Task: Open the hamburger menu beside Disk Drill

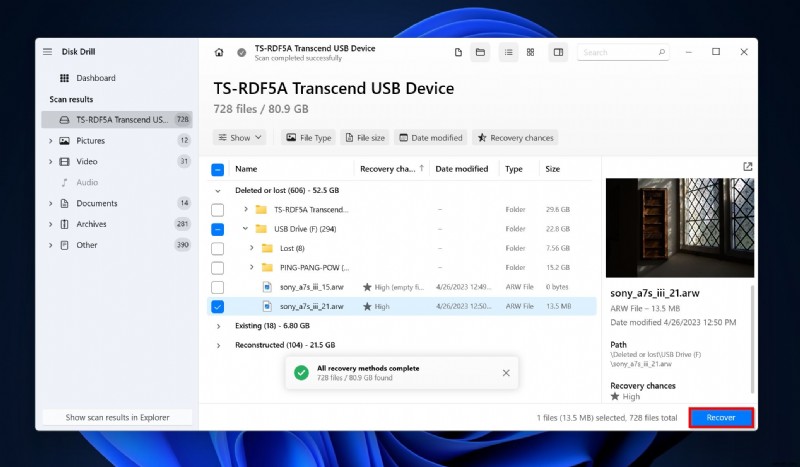Action: (x=47, y=52)
